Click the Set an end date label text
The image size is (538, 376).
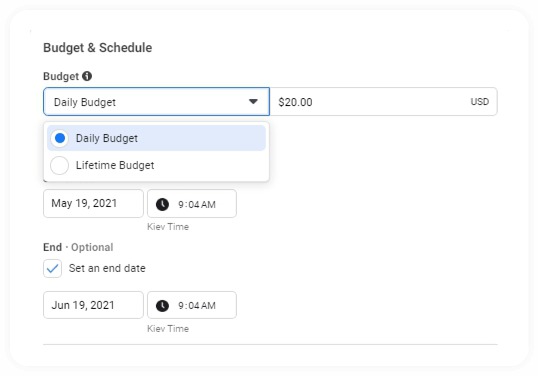(107, 268)
